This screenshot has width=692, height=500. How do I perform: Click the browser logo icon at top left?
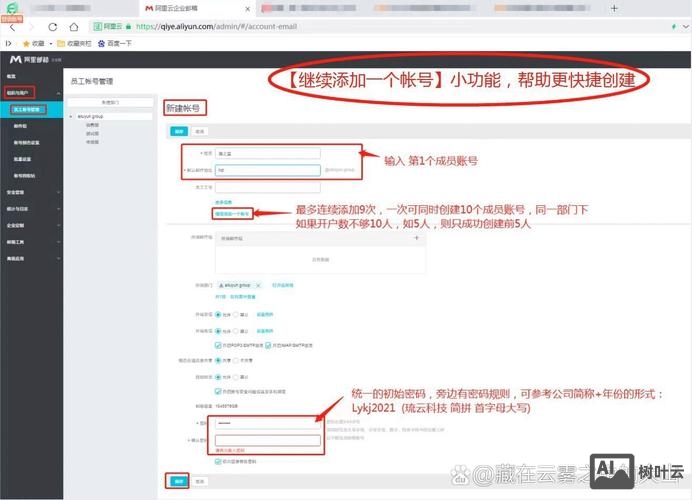(x=12, y=8)
